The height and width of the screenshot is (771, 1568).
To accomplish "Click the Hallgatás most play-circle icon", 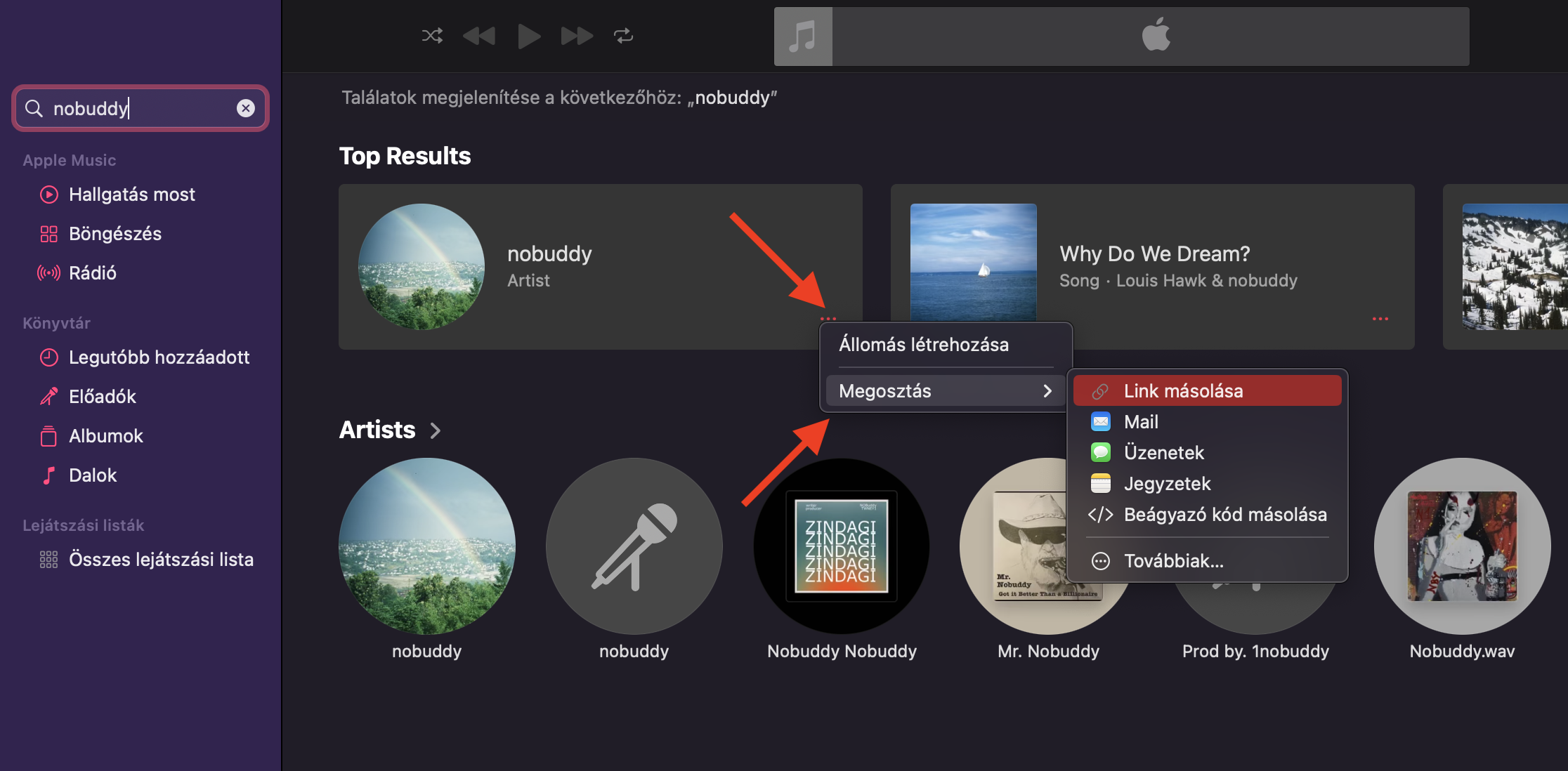I will click(x=48, y=195).
